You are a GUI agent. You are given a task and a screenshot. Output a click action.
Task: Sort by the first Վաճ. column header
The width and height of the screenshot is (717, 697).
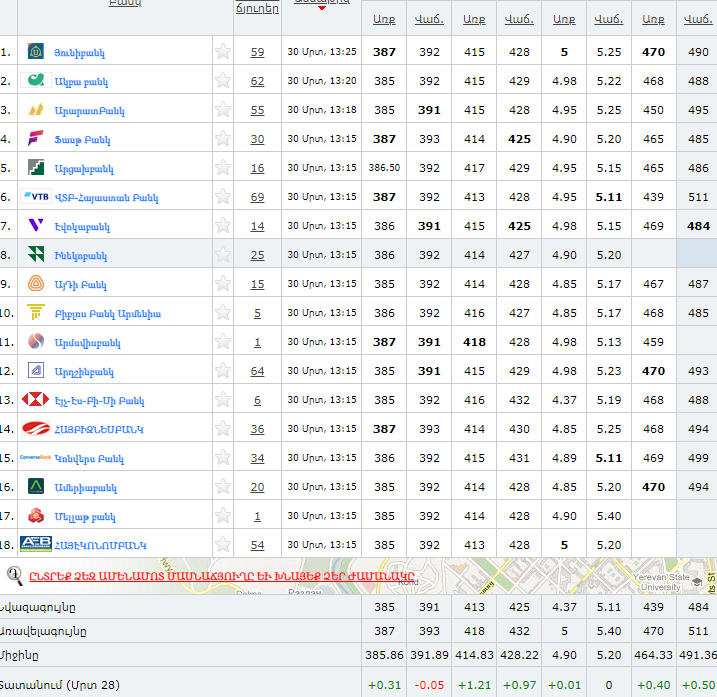(429, 20)
